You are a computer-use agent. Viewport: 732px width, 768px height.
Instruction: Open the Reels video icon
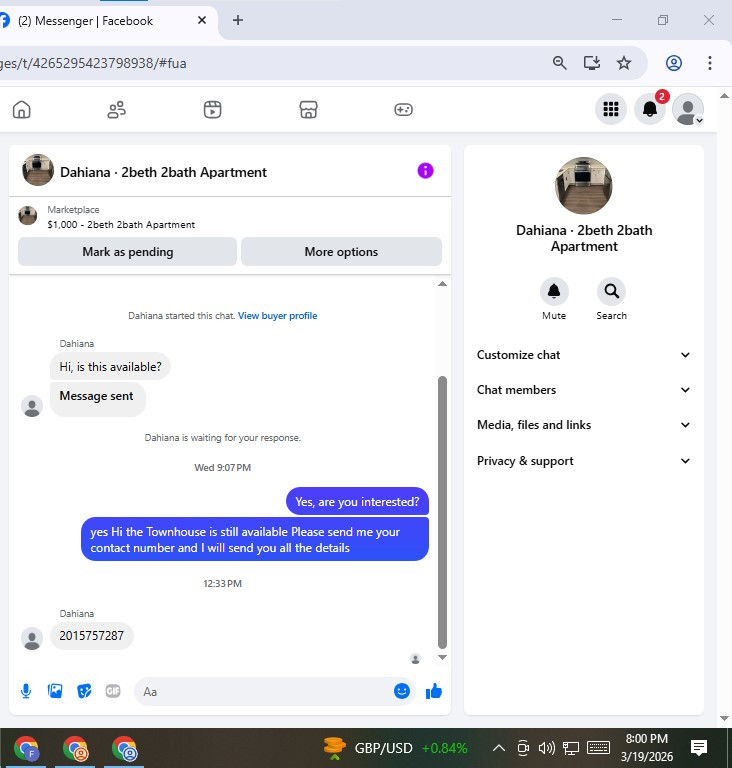(x=212, y=109)
